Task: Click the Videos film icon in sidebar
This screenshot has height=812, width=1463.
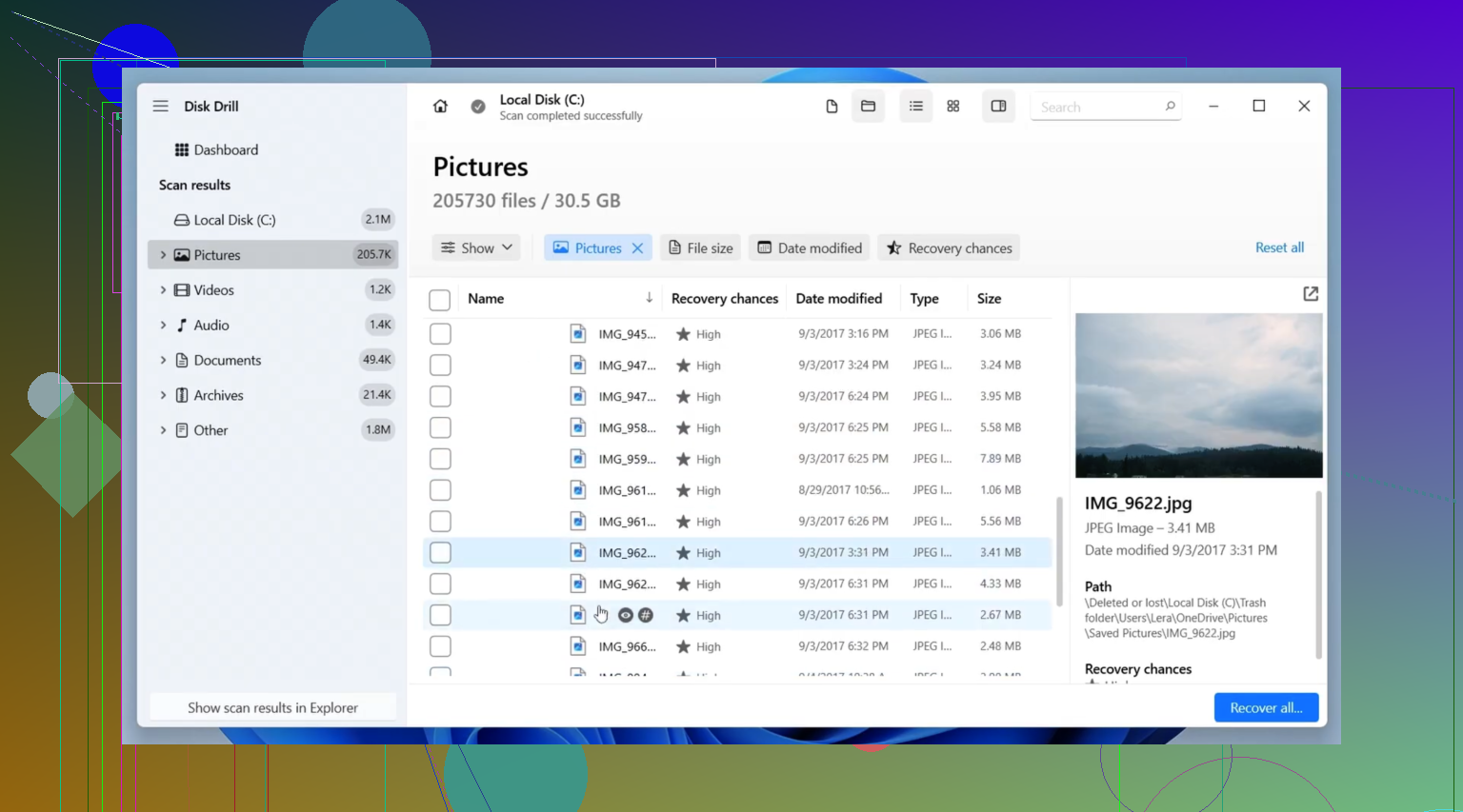Action: [181, 290]
